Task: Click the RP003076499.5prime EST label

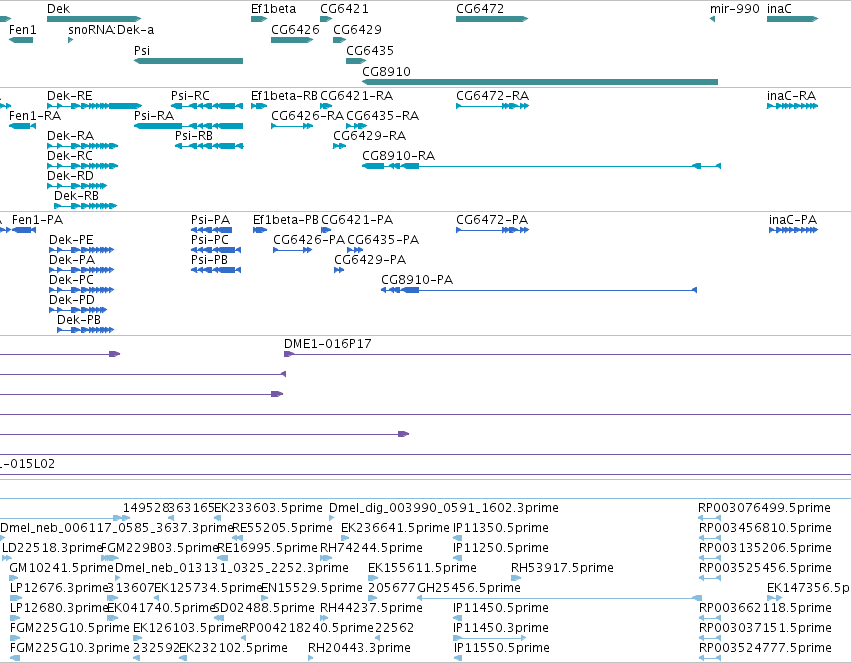Action: point(764,508)
